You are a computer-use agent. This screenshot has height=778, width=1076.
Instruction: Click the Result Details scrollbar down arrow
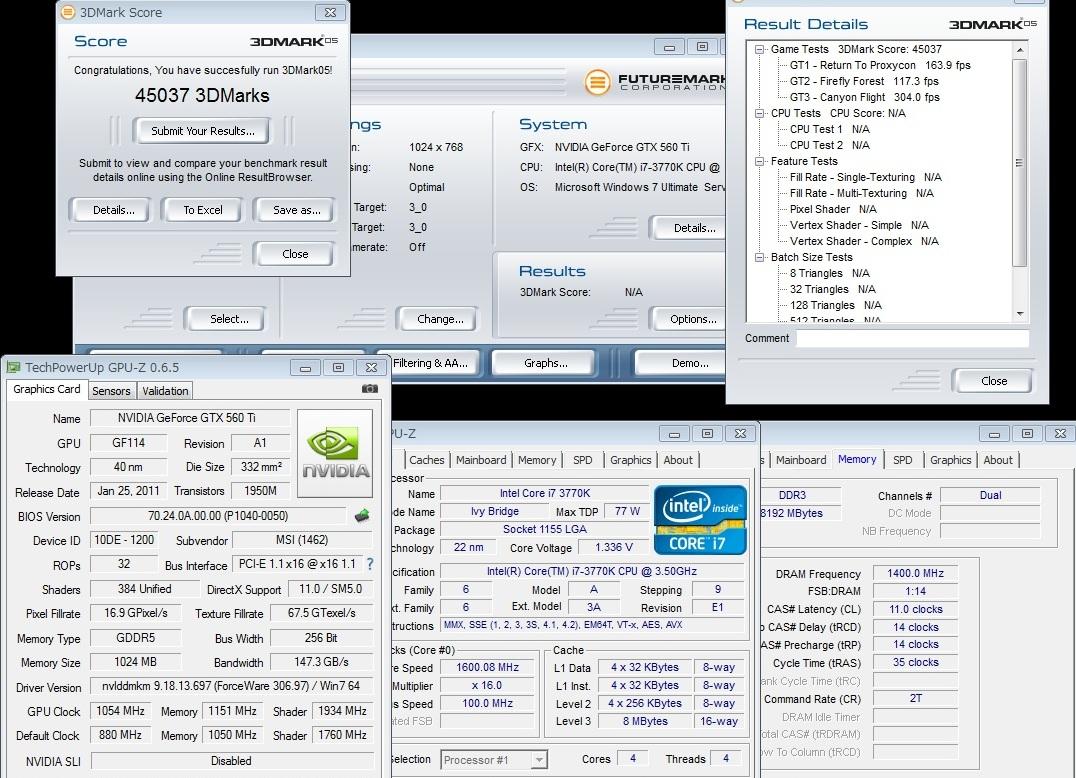(x=1020, y=314)
